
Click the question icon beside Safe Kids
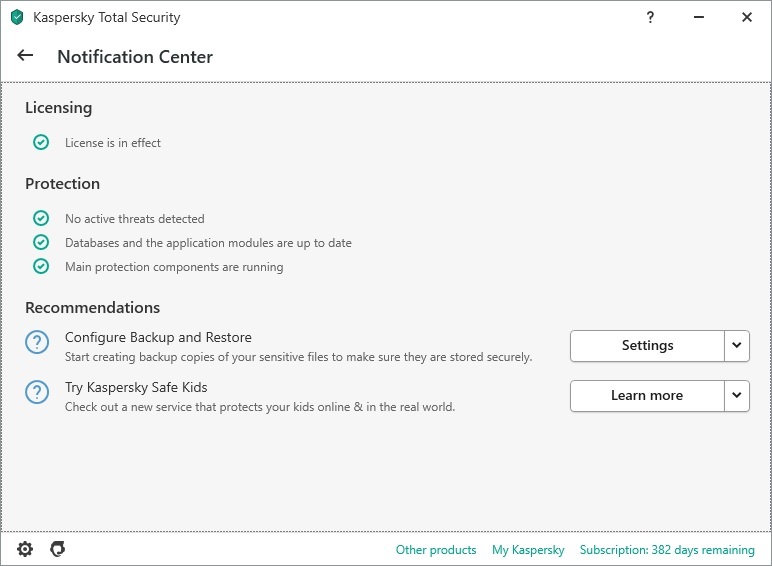pyautogui.click(x=37, y=393)
